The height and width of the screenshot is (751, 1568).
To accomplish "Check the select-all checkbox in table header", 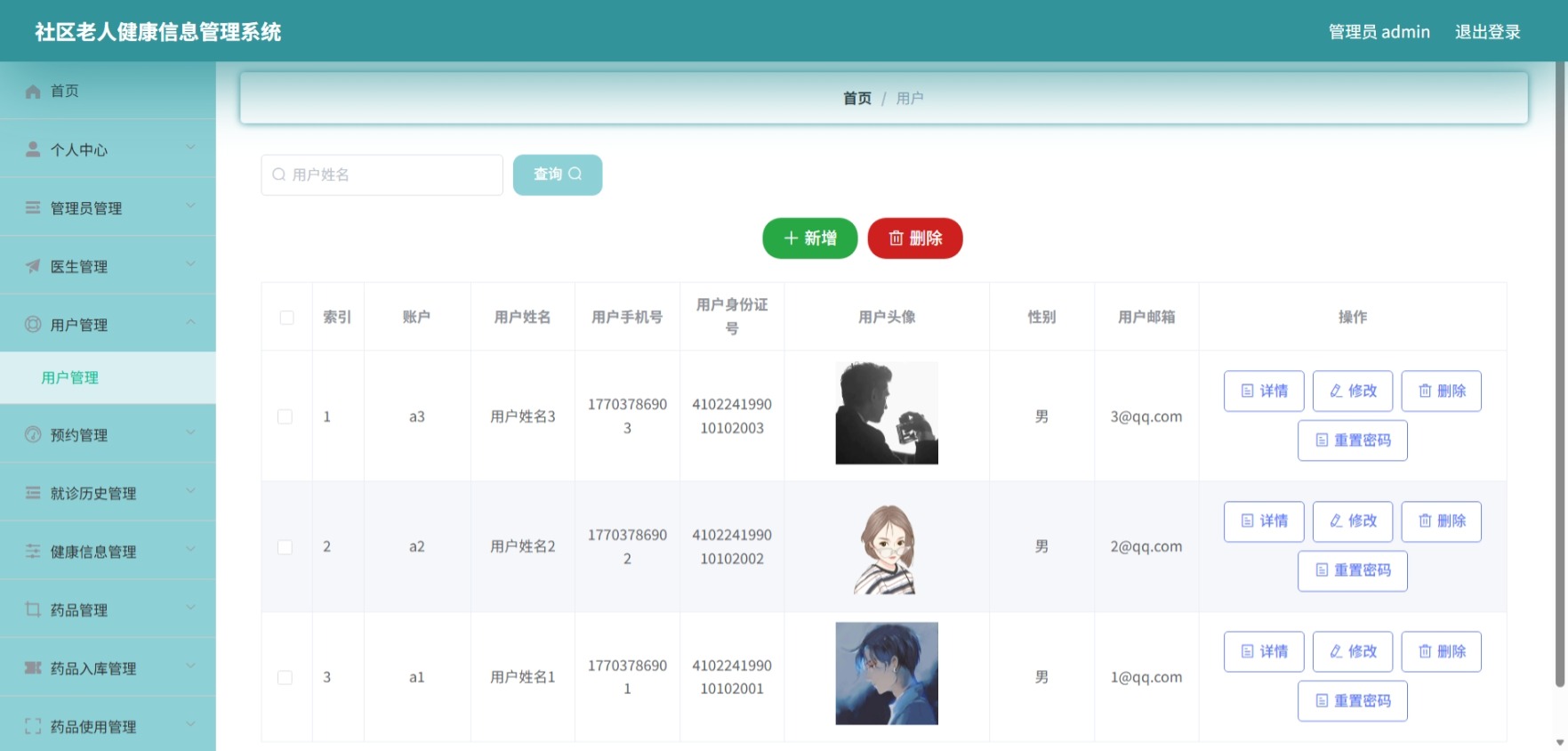I will pyautogui.click(x=286, y=318).
